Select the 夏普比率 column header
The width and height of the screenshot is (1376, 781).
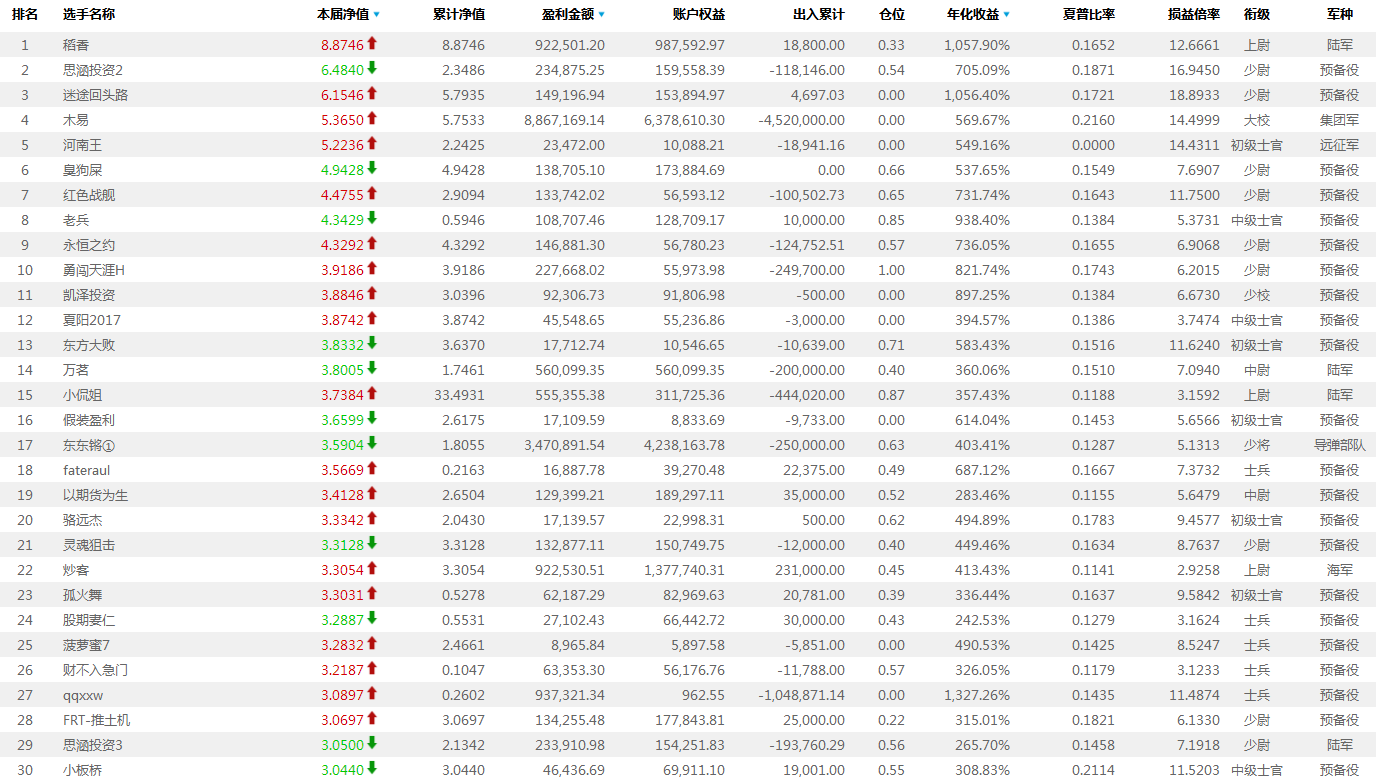(x=1089, y=15)
